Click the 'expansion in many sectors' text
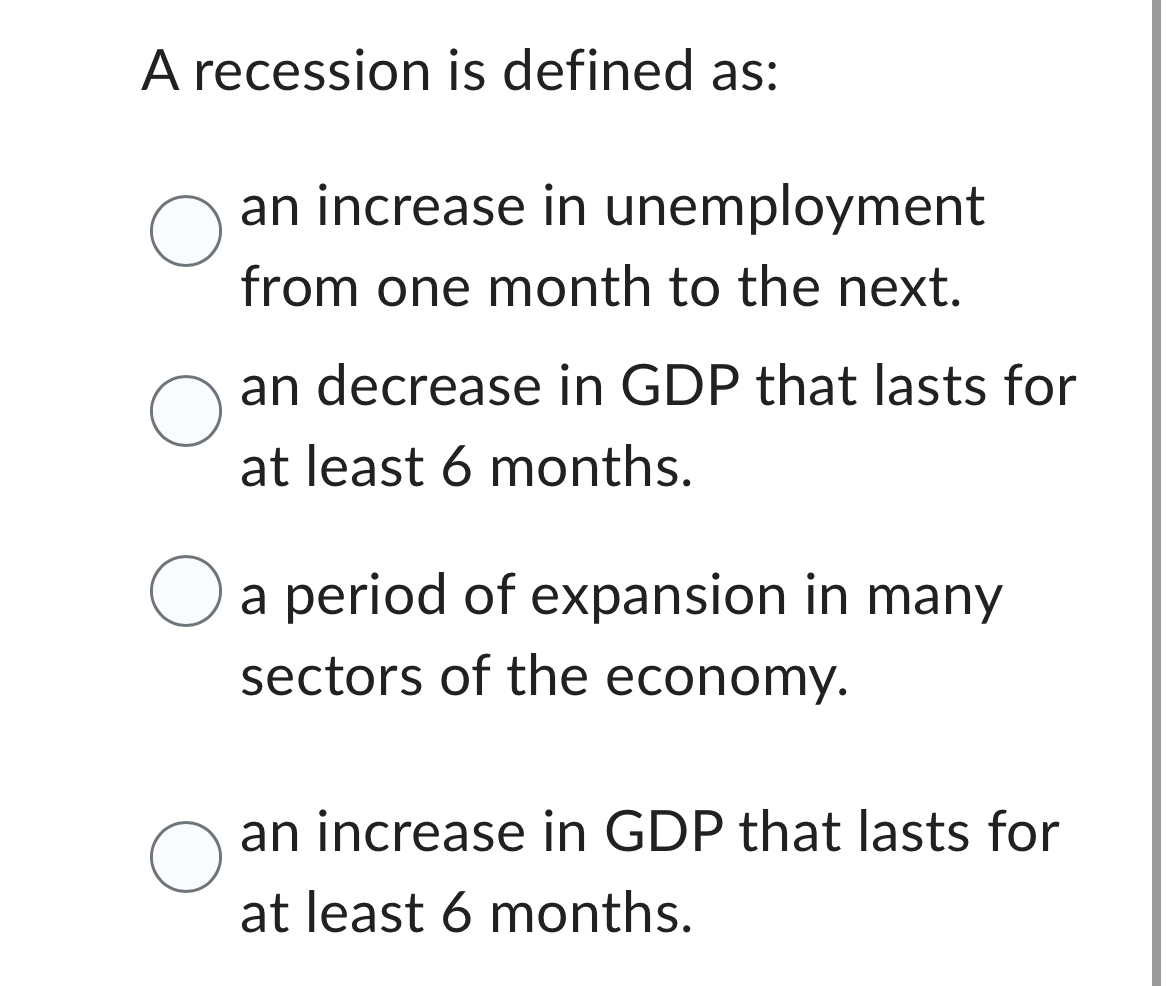 point(620,597)
